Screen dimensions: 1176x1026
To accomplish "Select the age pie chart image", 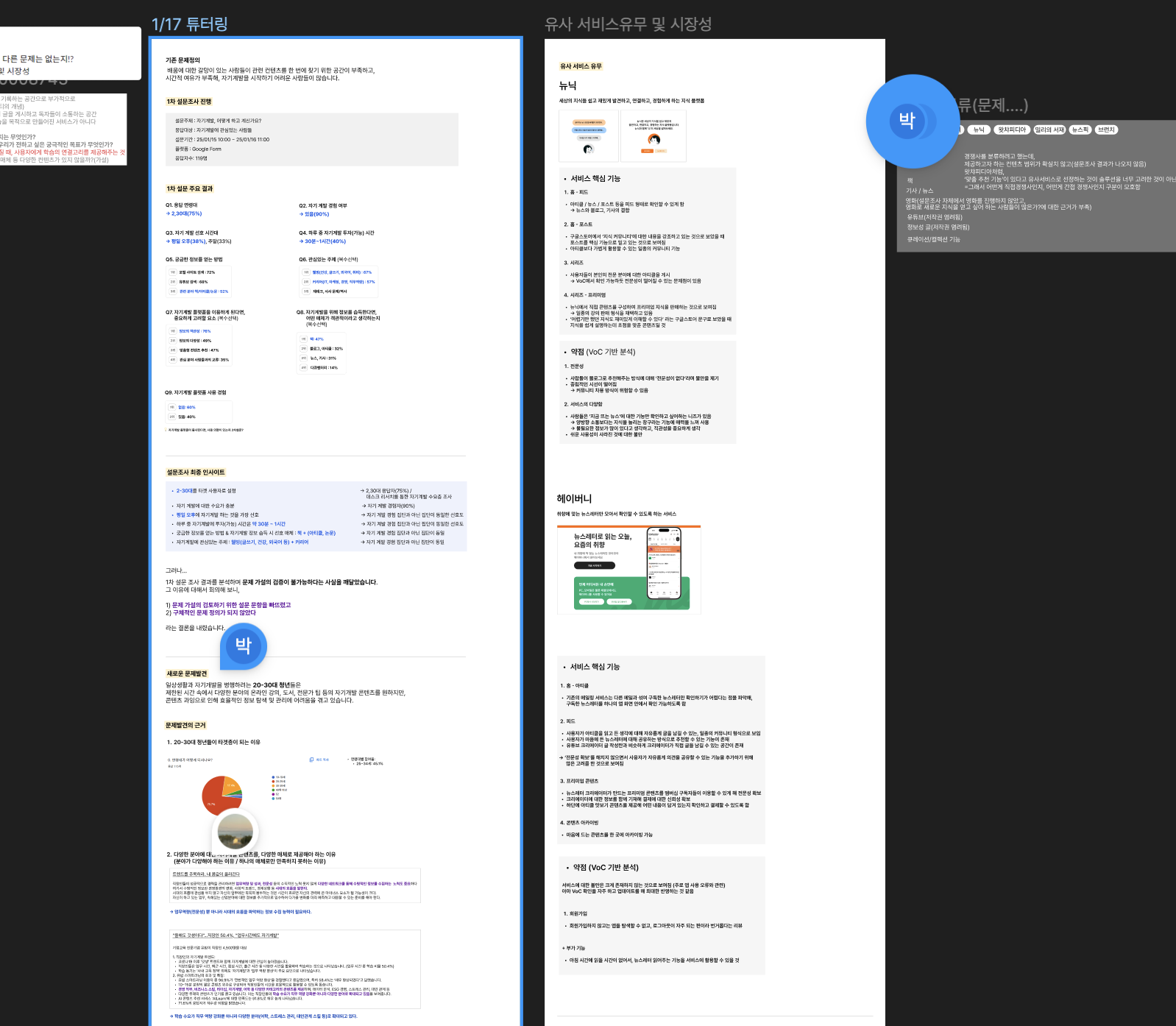I will pos(222,794).
